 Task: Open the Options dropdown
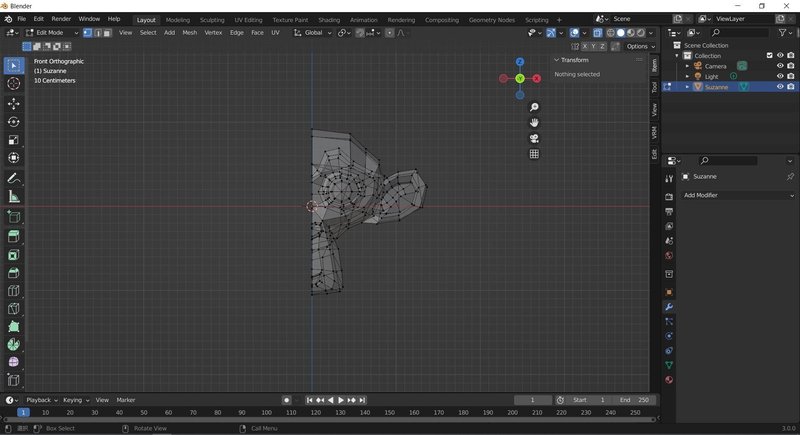(640, 46)
